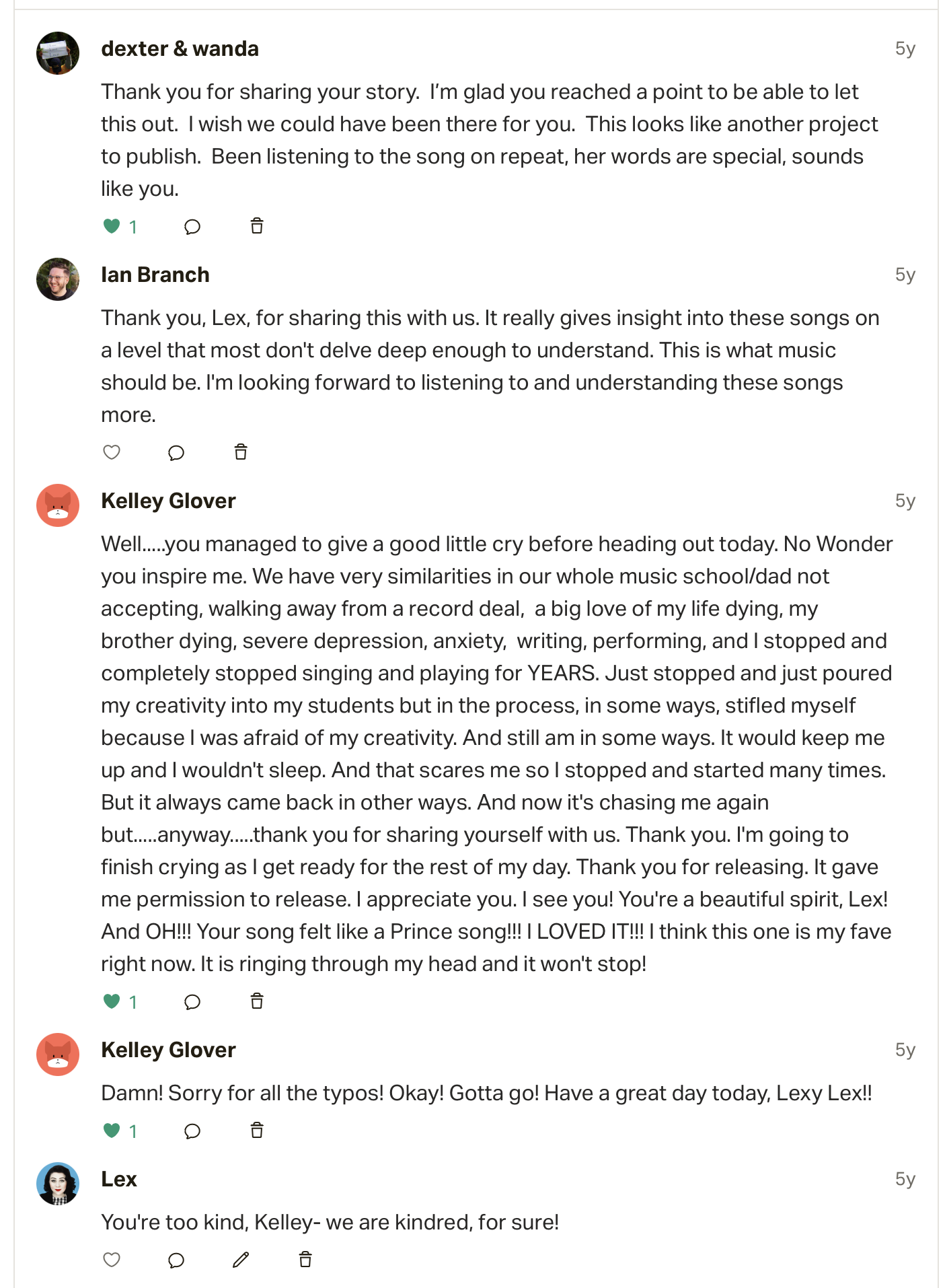Reply to Ian Branch's comment

[176, 453]
